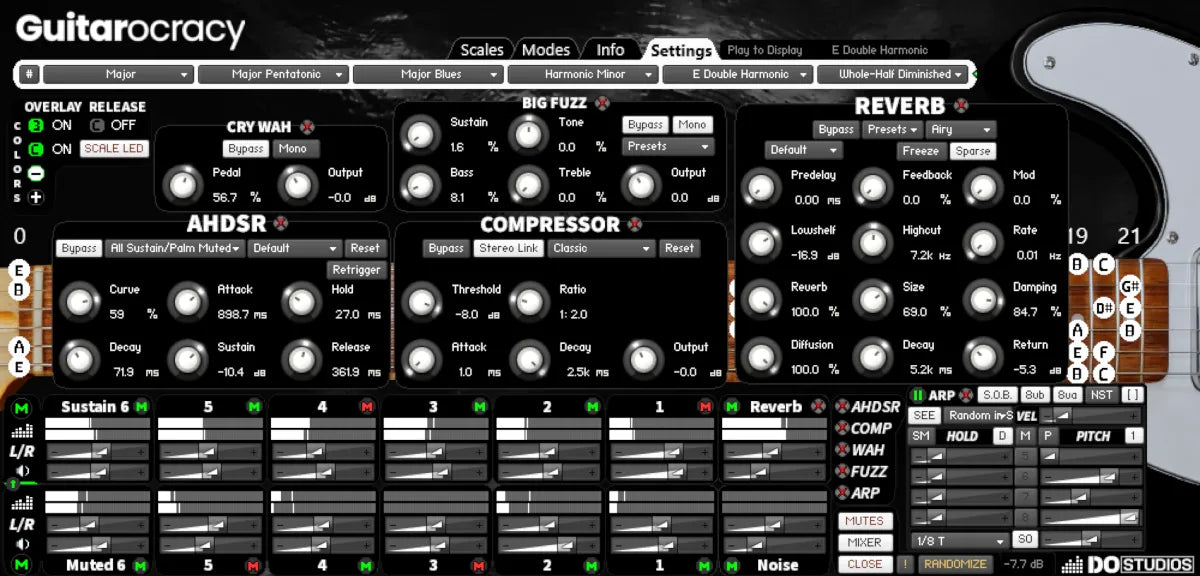Toggle Mono on the Big Fuzz
Viewport: 1200px width, 576px height.
point(692,125)
